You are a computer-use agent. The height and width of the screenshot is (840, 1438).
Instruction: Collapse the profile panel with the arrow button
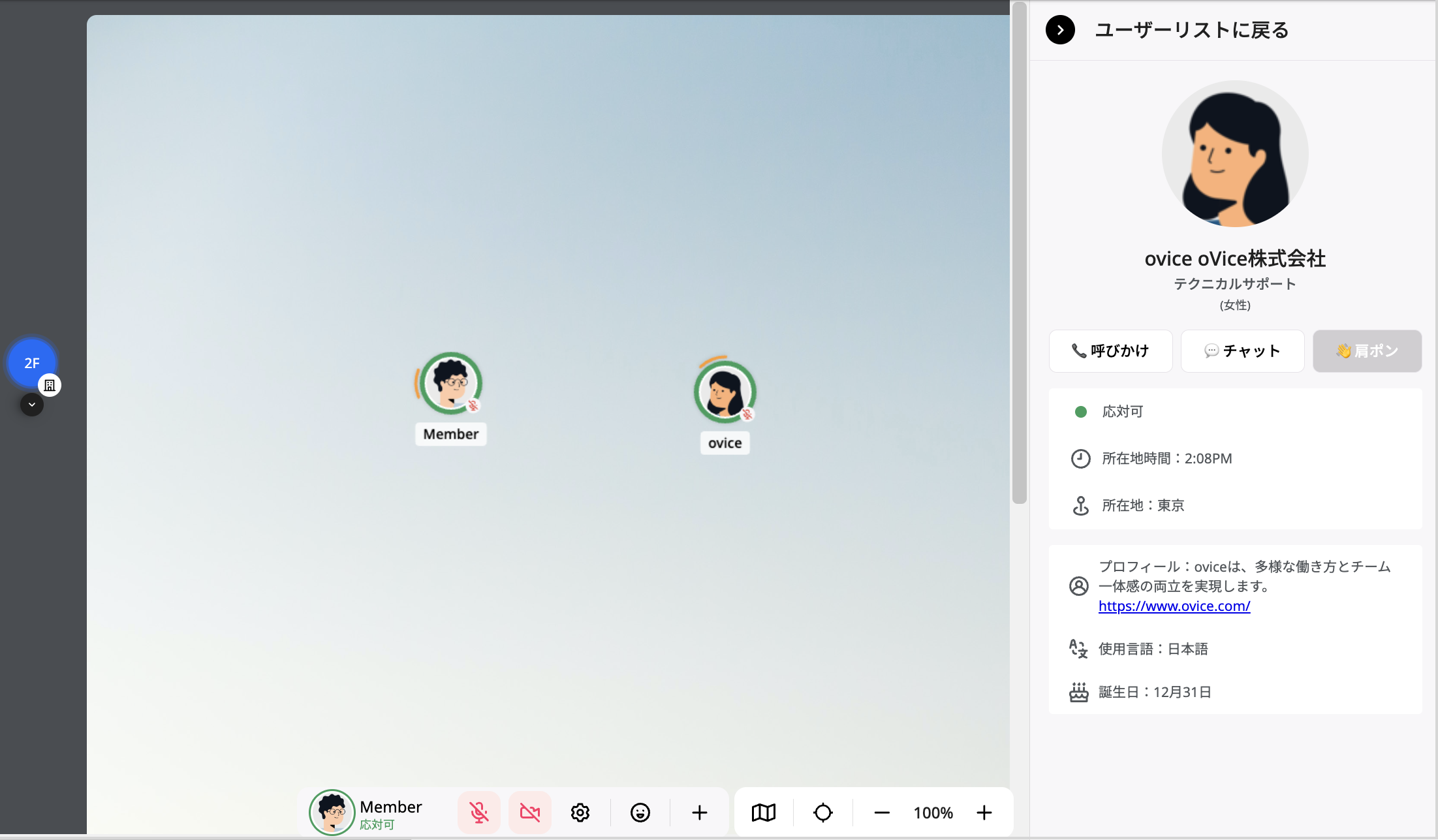click(1060, 30)
